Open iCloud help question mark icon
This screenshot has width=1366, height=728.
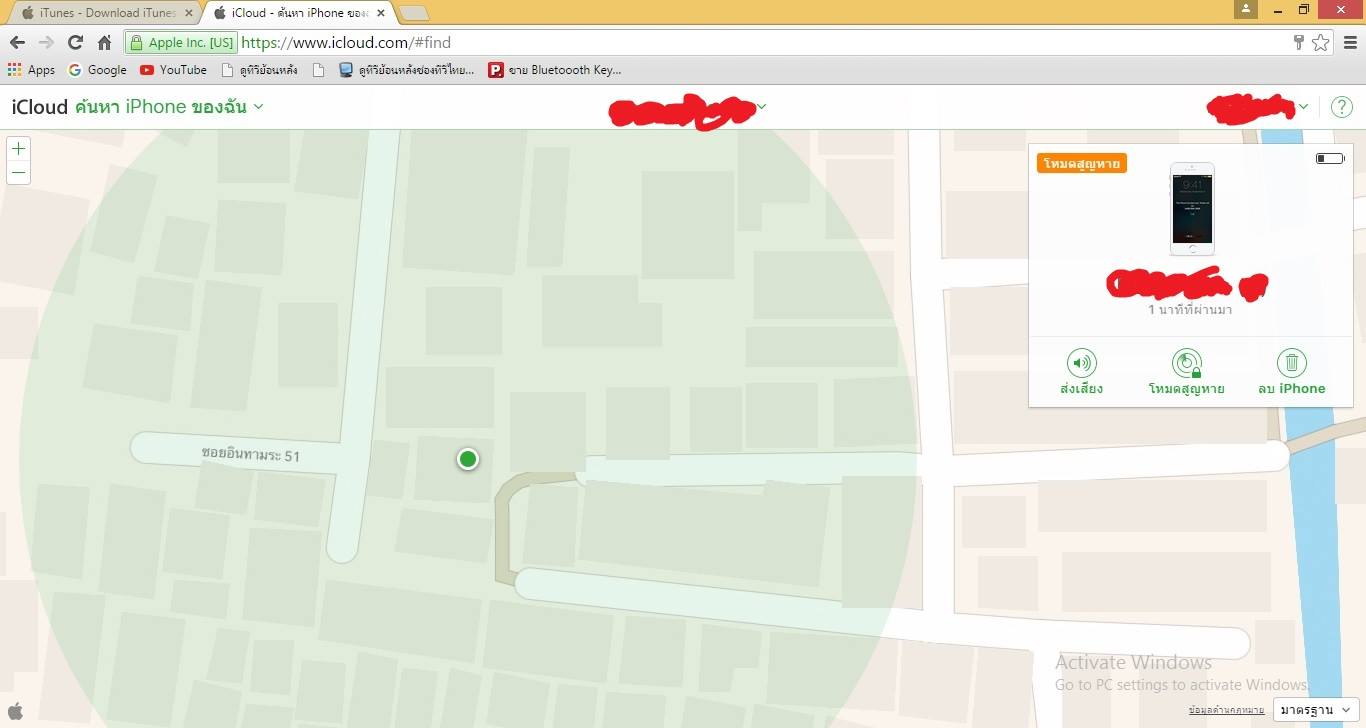click(x=1342, y=107)
